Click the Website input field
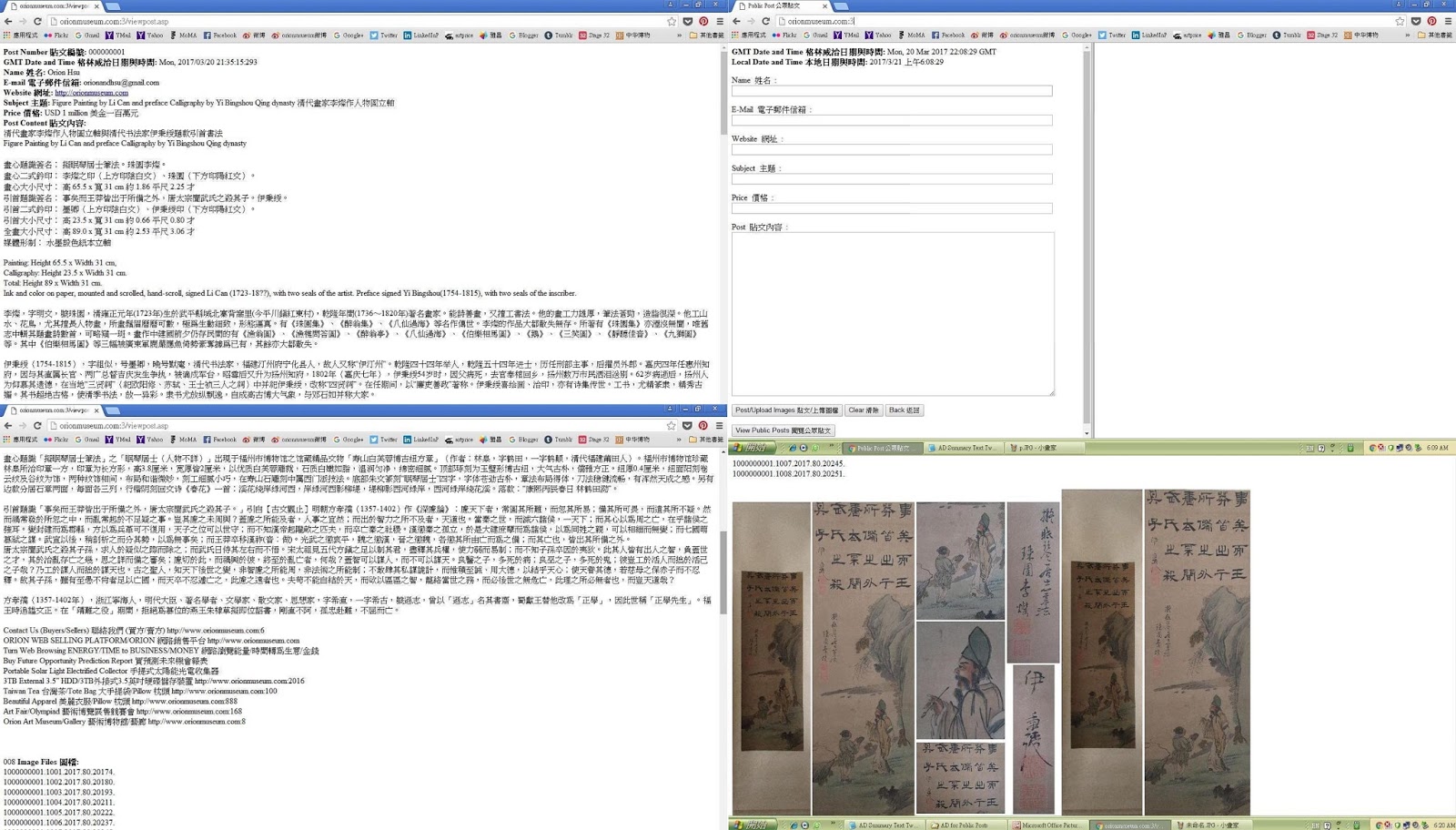Image resolution: width=1456 pixels, height=830 pixels. (892, 149)
